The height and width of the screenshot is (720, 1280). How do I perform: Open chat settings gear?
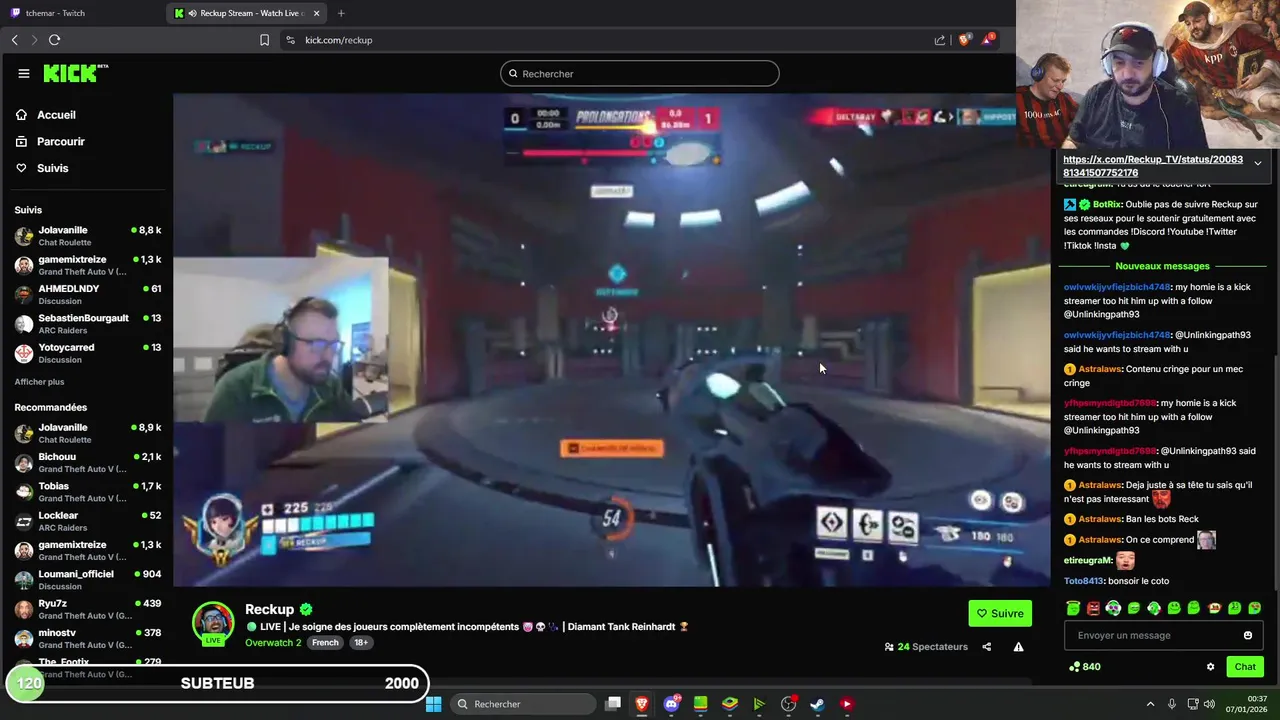[x=1210, y=667]
